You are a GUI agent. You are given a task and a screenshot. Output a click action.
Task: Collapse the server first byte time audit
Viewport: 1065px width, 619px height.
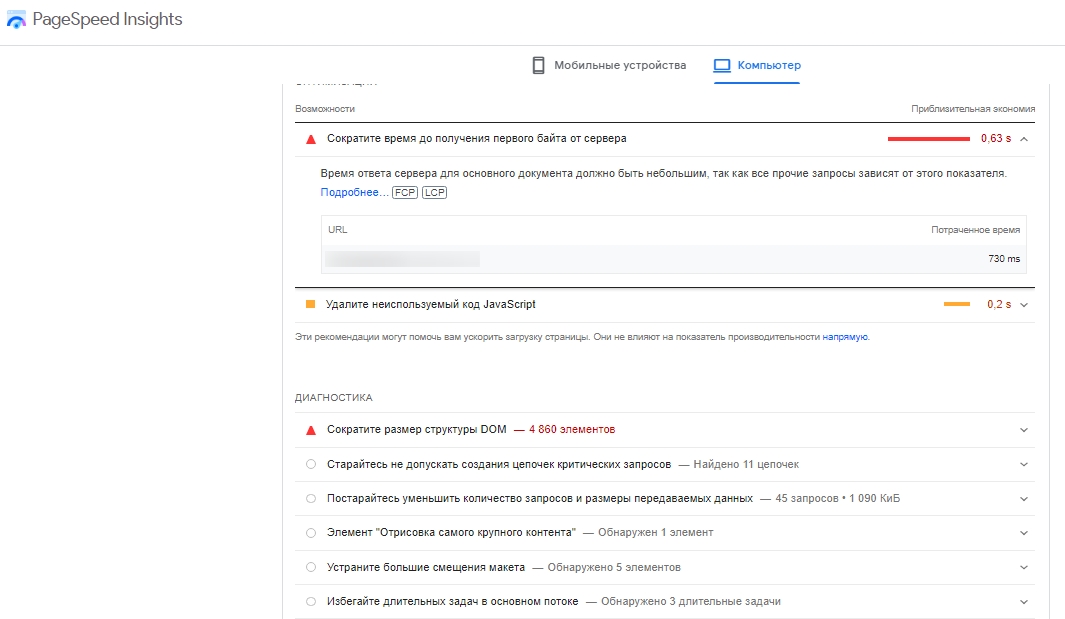click(x=1023, y=139)
